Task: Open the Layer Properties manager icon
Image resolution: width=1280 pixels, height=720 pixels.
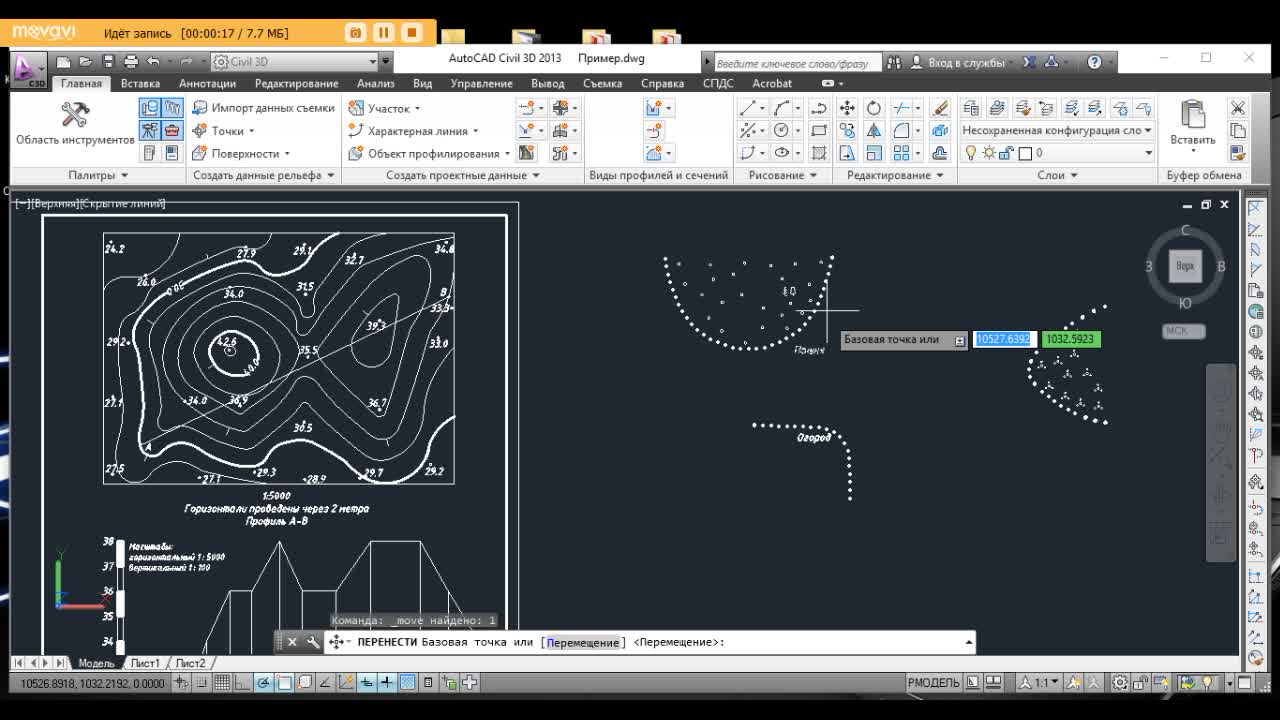Action: pyautogui.click(x=970, y=108)
